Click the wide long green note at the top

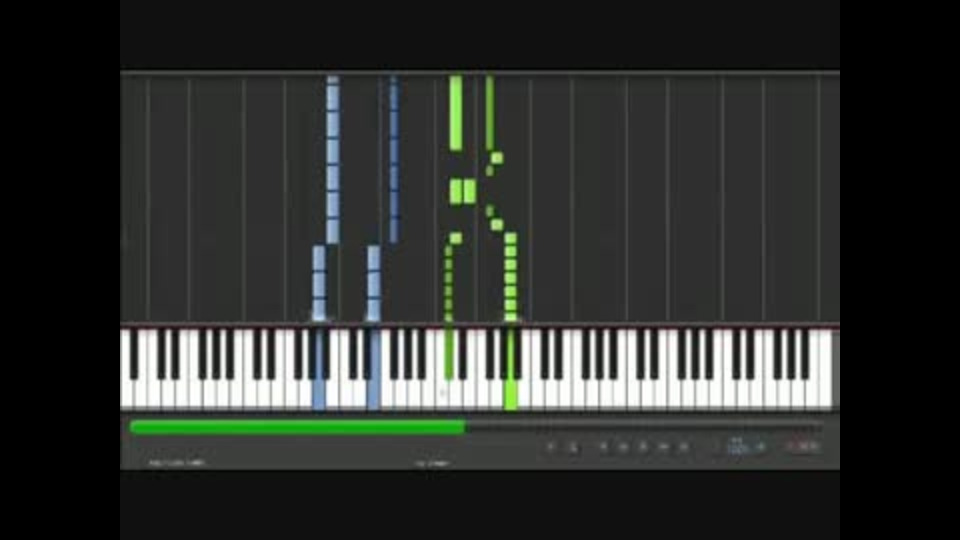click(x=456, y=113)
